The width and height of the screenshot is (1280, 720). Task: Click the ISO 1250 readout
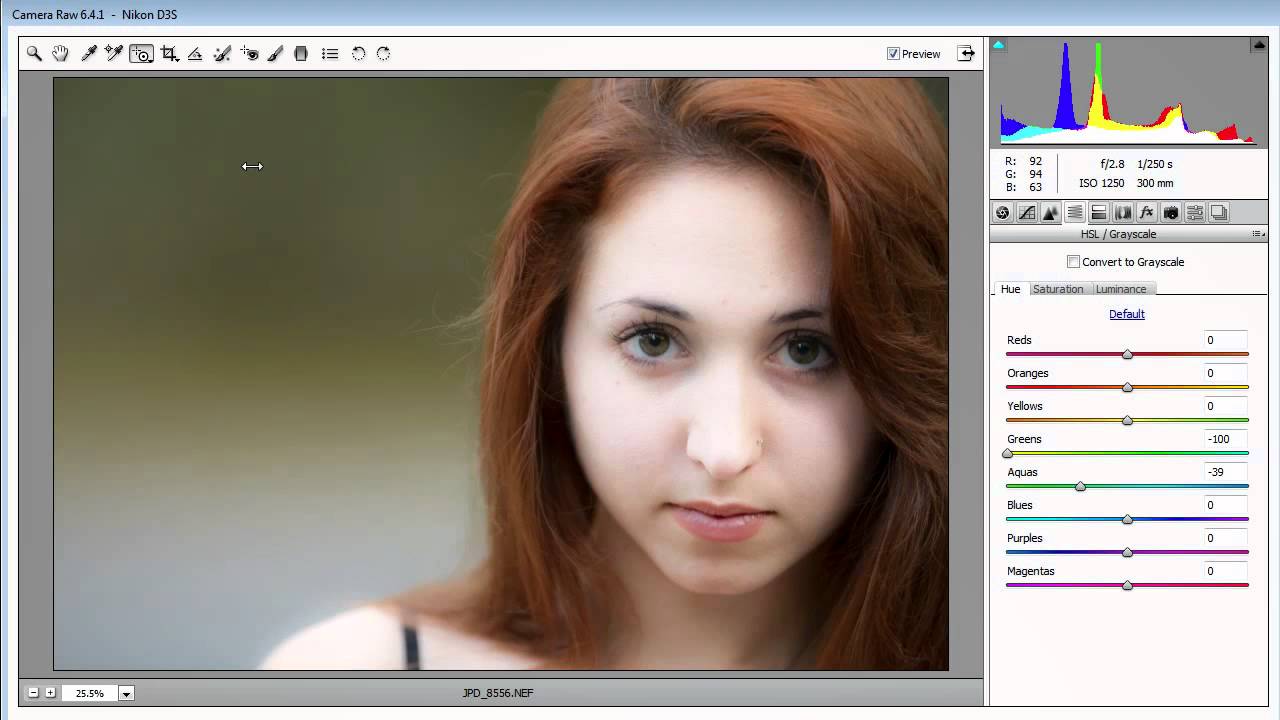point(1101,184)
